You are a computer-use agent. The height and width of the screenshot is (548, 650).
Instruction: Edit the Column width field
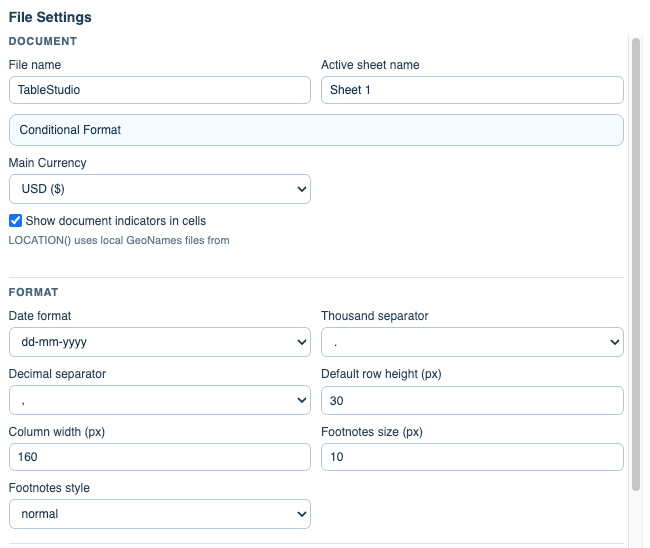pos(160,457)
